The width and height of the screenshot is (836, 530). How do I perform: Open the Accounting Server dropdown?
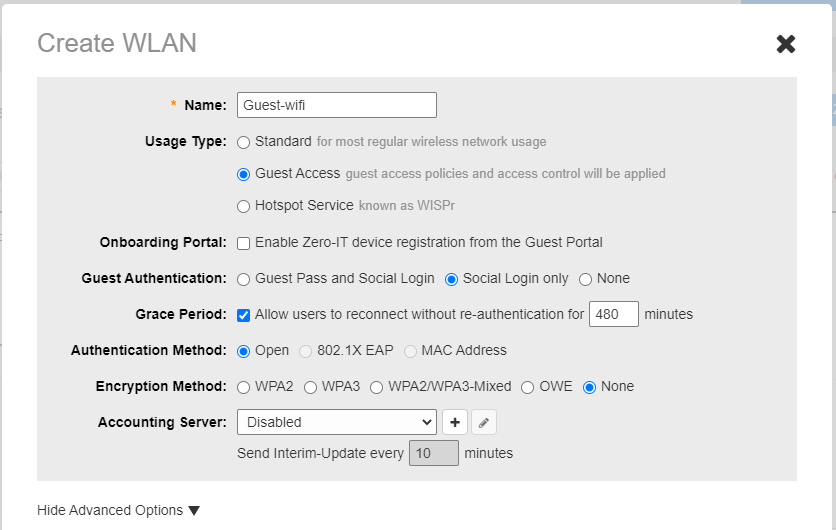[x=336, y=422]
